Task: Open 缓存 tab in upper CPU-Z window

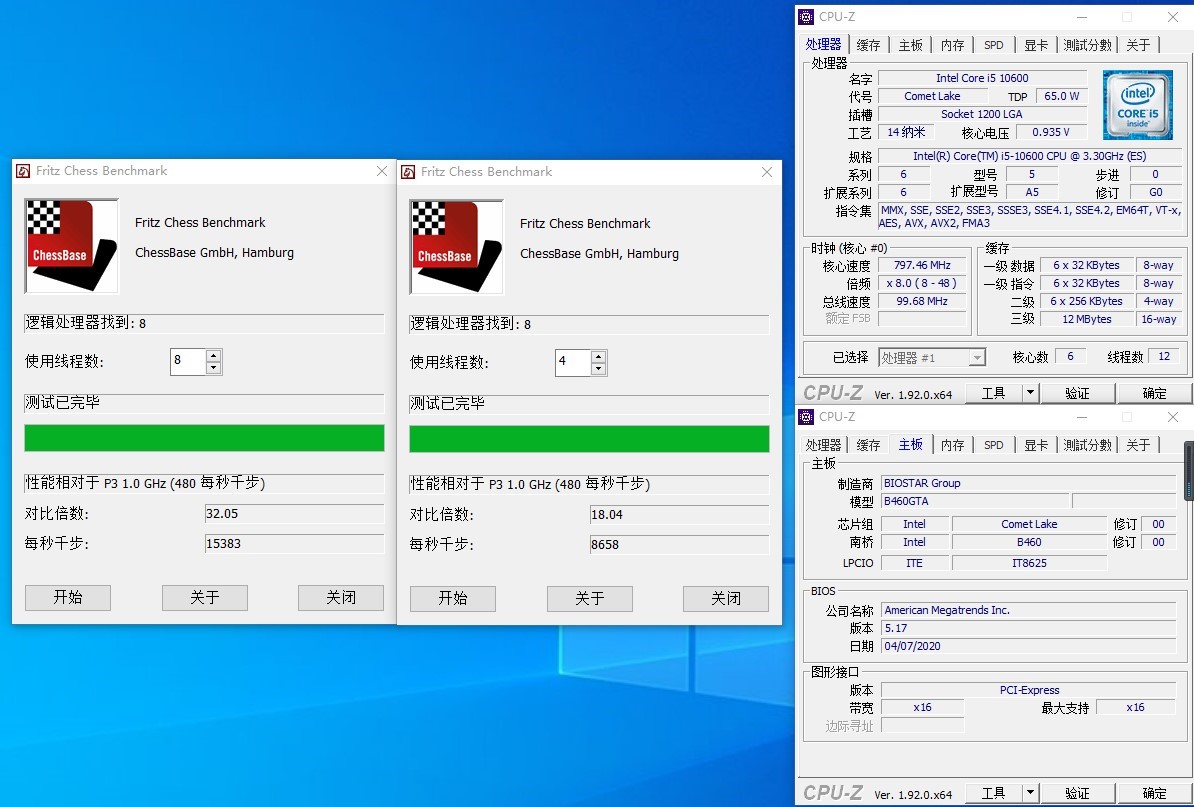Action: pos(868,45)
